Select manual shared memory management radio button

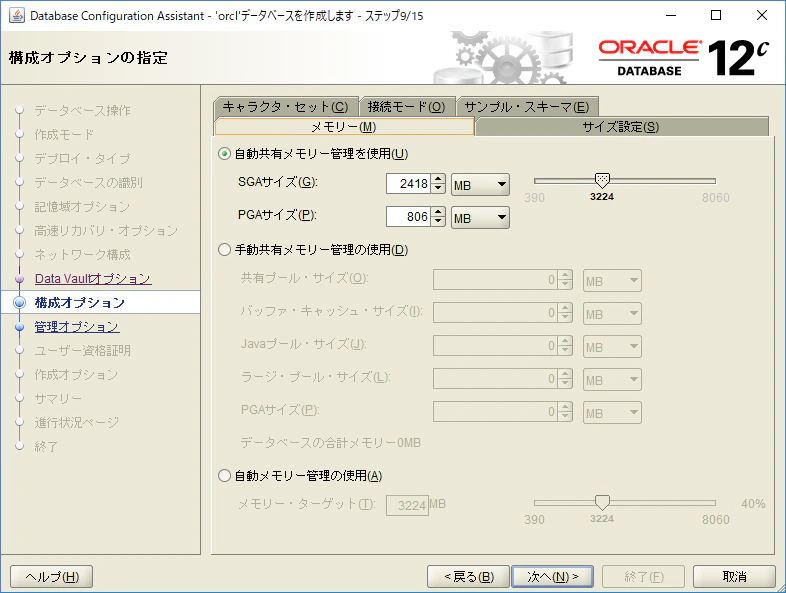[224, 250]
